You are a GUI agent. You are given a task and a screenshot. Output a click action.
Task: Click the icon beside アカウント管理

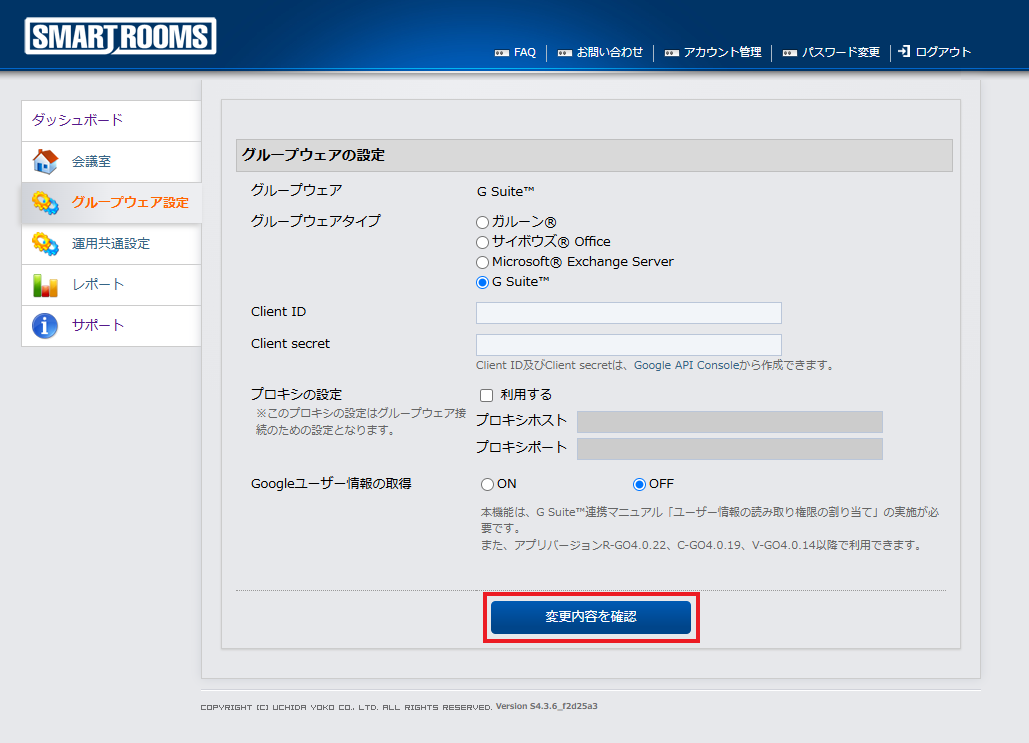click(x=672, y=52)
